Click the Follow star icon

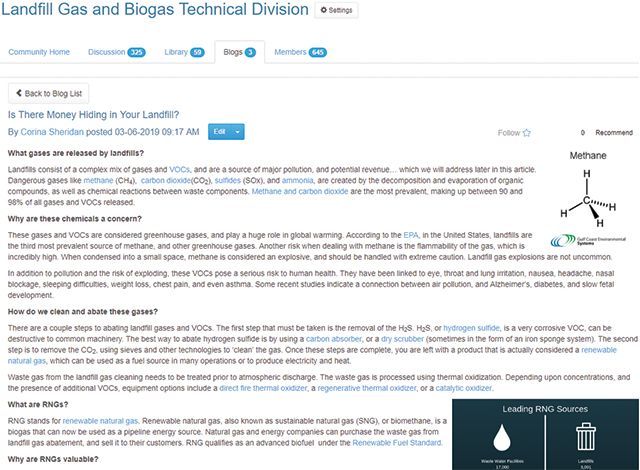526,132
